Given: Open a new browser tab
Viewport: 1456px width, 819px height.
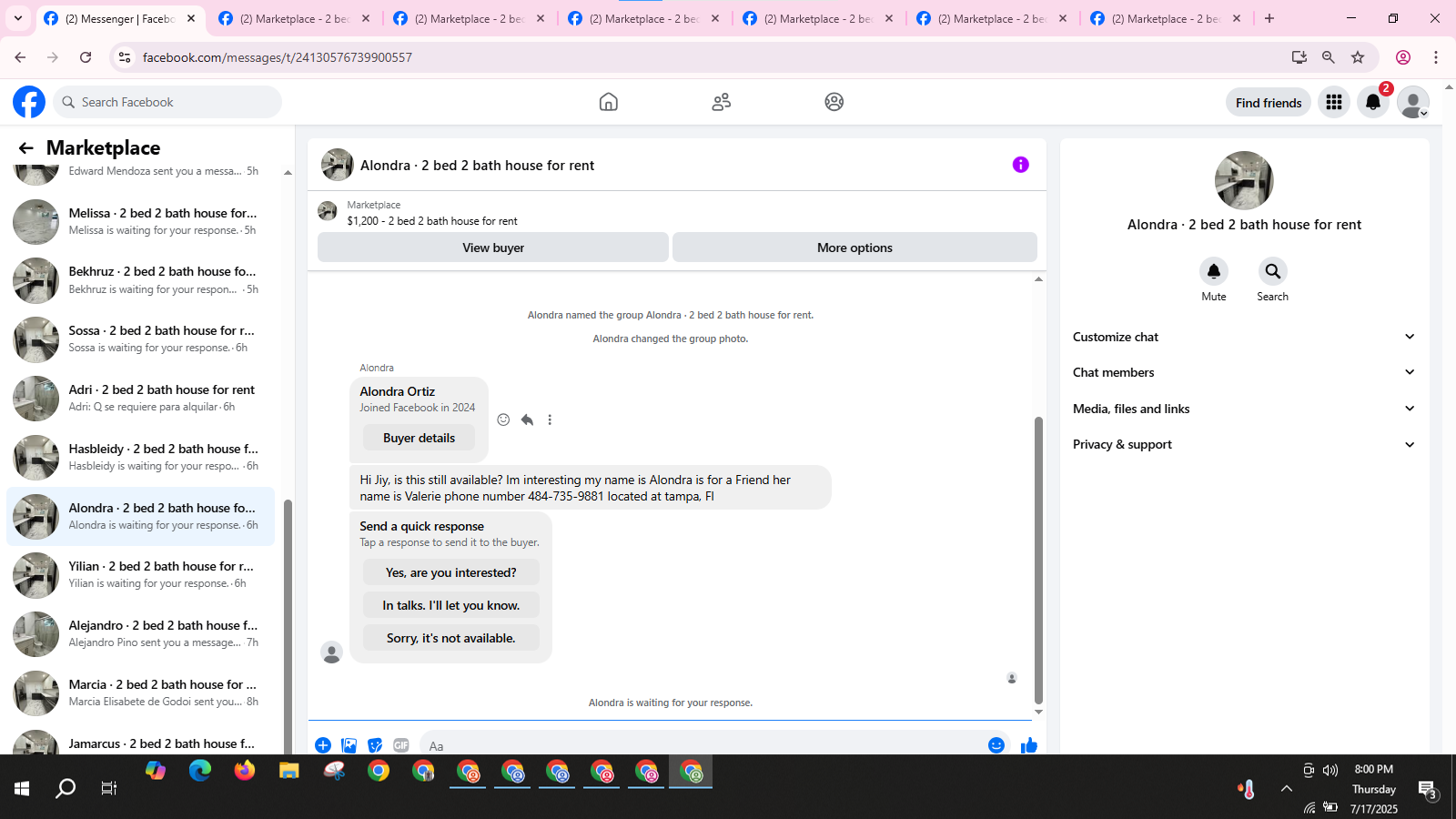Looking at the screenshot, I should coord(1269,18).
